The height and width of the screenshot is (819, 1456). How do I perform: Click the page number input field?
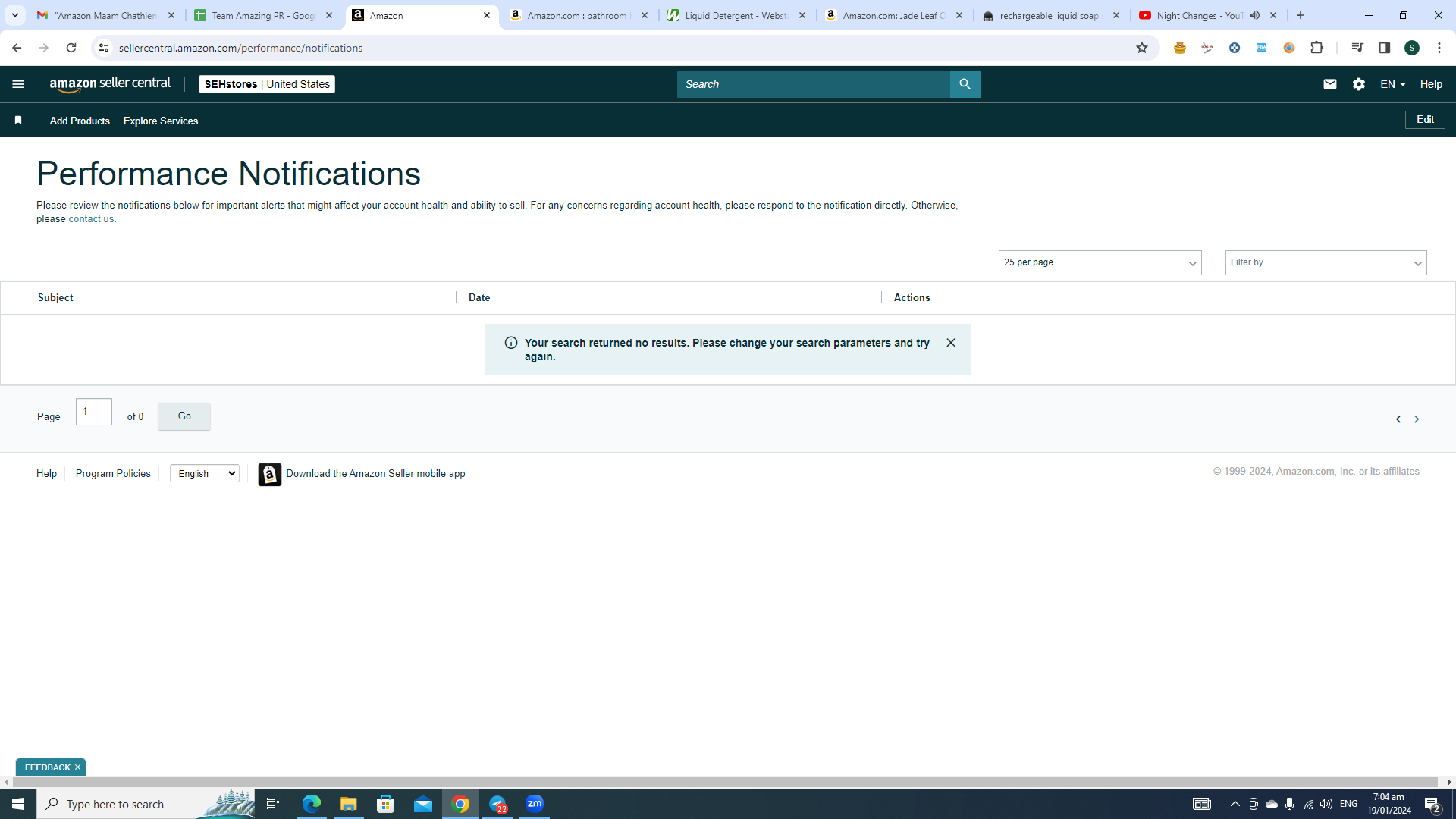[94, 412]
